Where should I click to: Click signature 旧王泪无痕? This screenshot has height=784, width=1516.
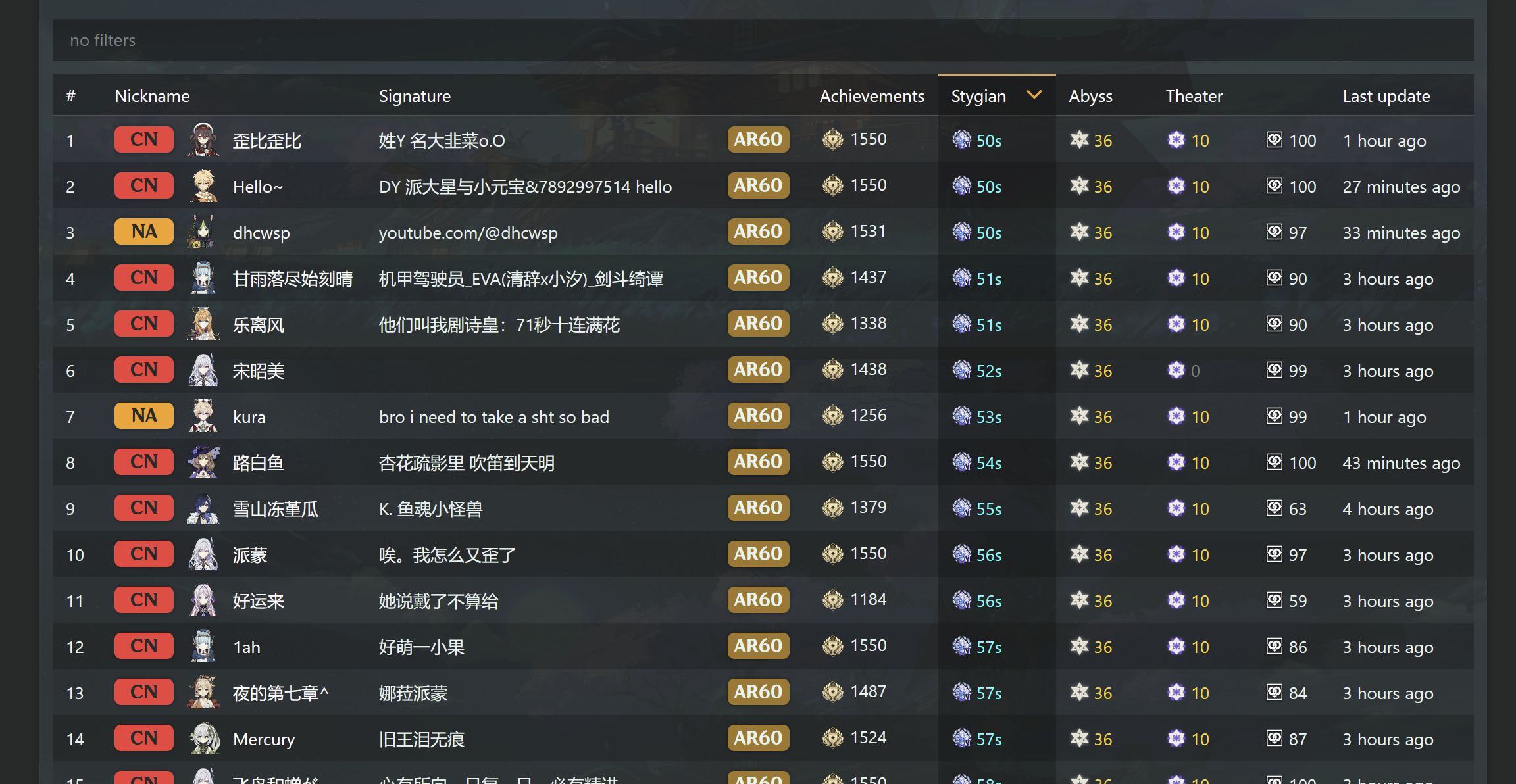[x=422, y=739]
